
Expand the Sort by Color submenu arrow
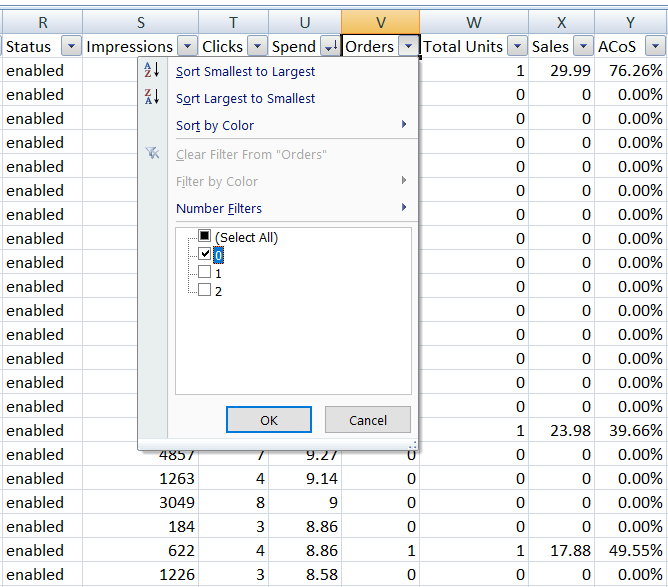coord(404,124)
